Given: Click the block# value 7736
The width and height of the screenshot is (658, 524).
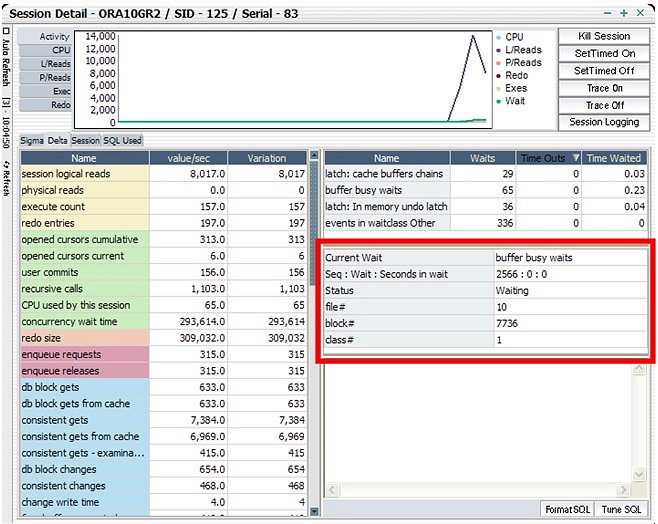Looking at the screenshot, I should point(571,323).
